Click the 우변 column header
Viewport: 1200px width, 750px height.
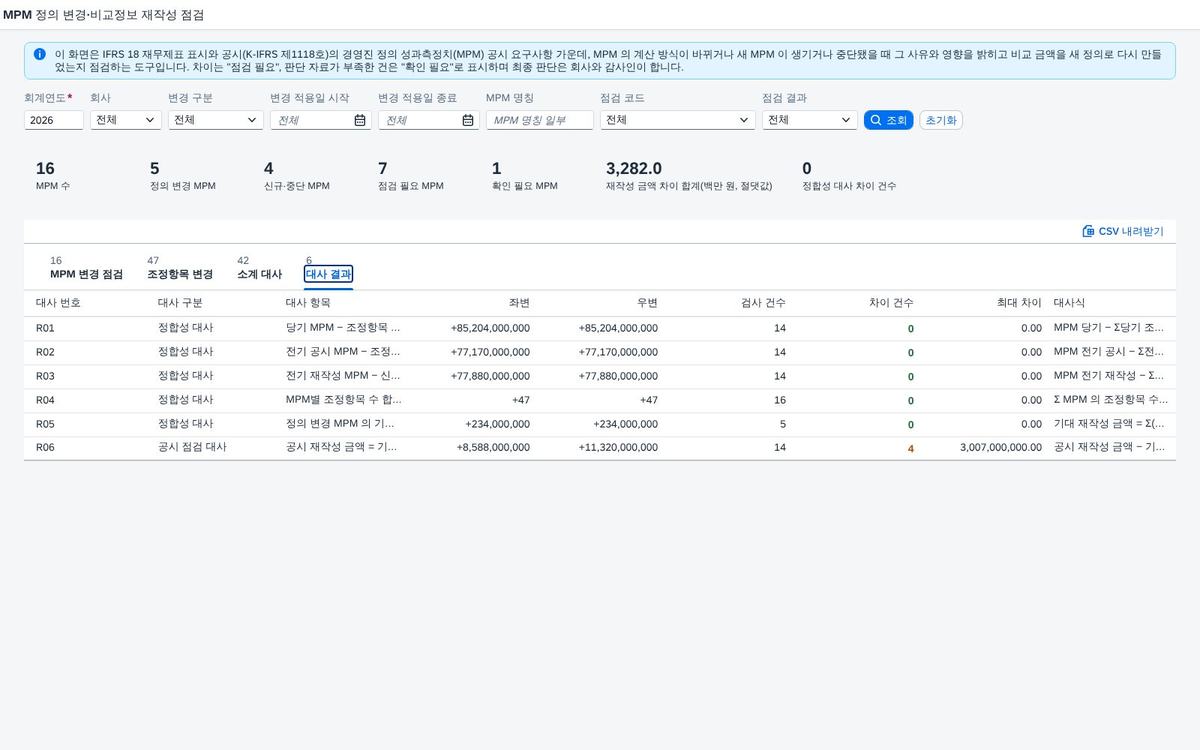tap(647, 303)
